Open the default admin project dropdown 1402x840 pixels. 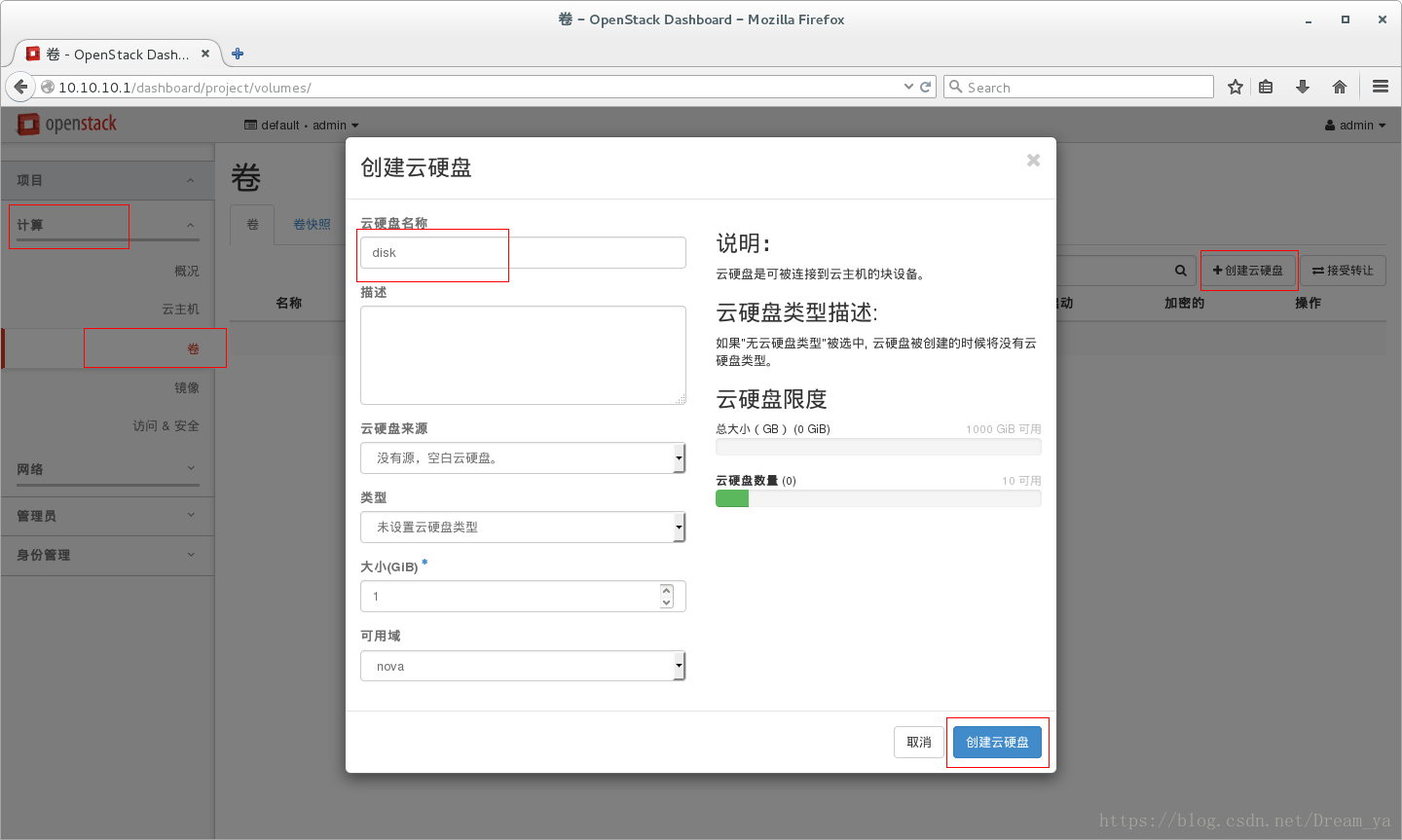(x=301, y=125)
